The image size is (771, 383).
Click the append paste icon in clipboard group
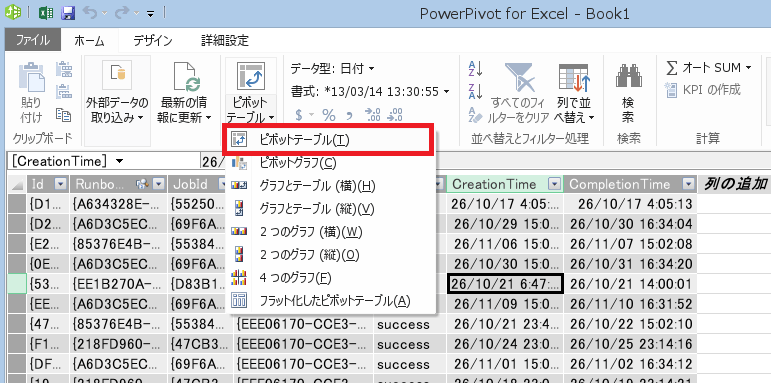pyautogui.click(x=64, y=70)
